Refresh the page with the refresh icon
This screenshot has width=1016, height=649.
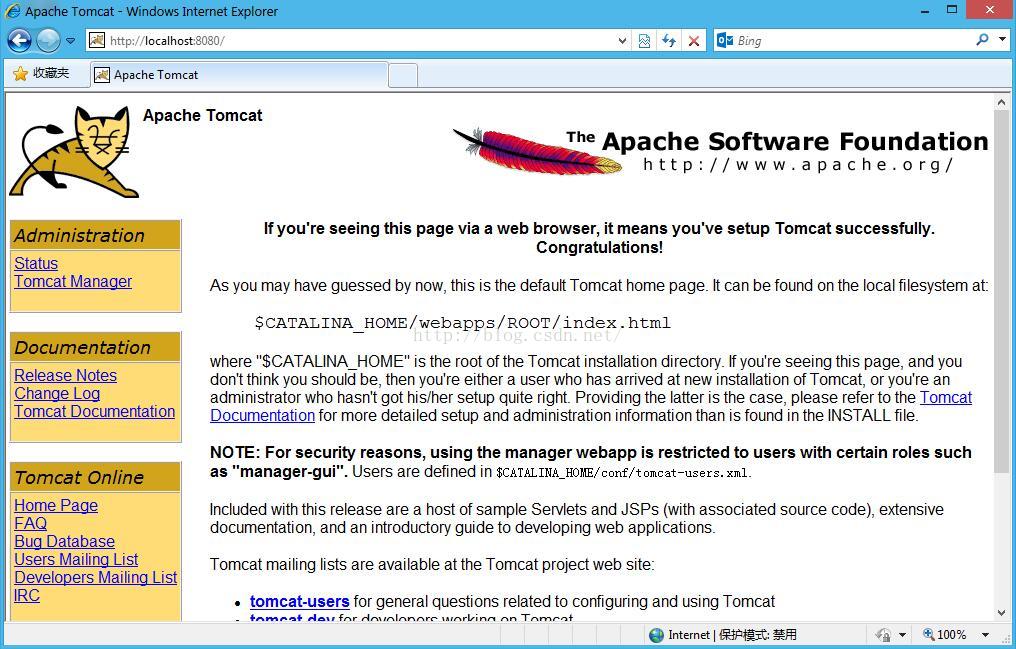click(669, 41)
